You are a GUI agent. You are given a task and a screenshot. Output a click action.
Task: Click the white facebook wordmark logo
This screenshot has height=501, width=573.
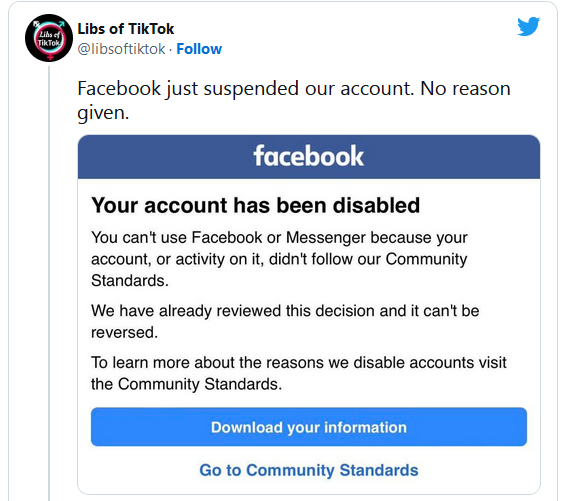(309, 156)
